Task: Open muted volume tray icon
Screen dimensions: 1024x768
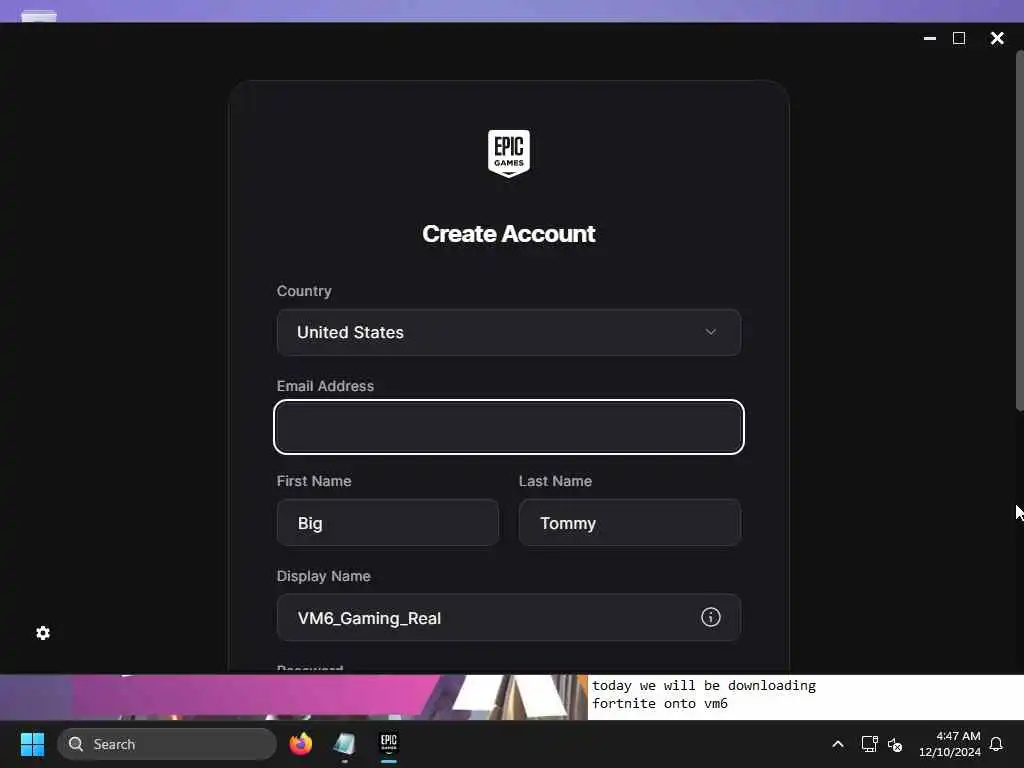Action: click(x=895, y=744)
